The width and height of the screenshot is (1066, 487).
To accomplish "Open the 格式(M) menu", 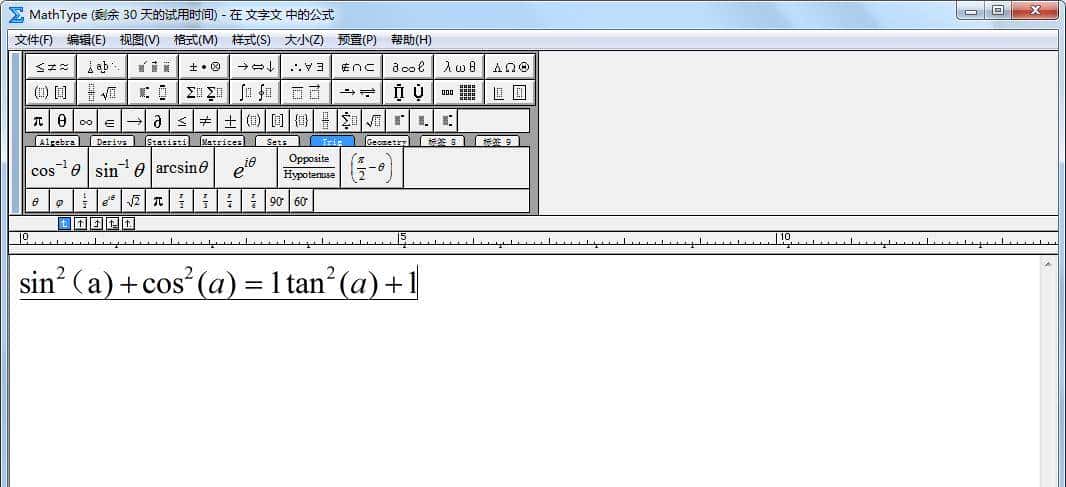I will tap(195, 40).
